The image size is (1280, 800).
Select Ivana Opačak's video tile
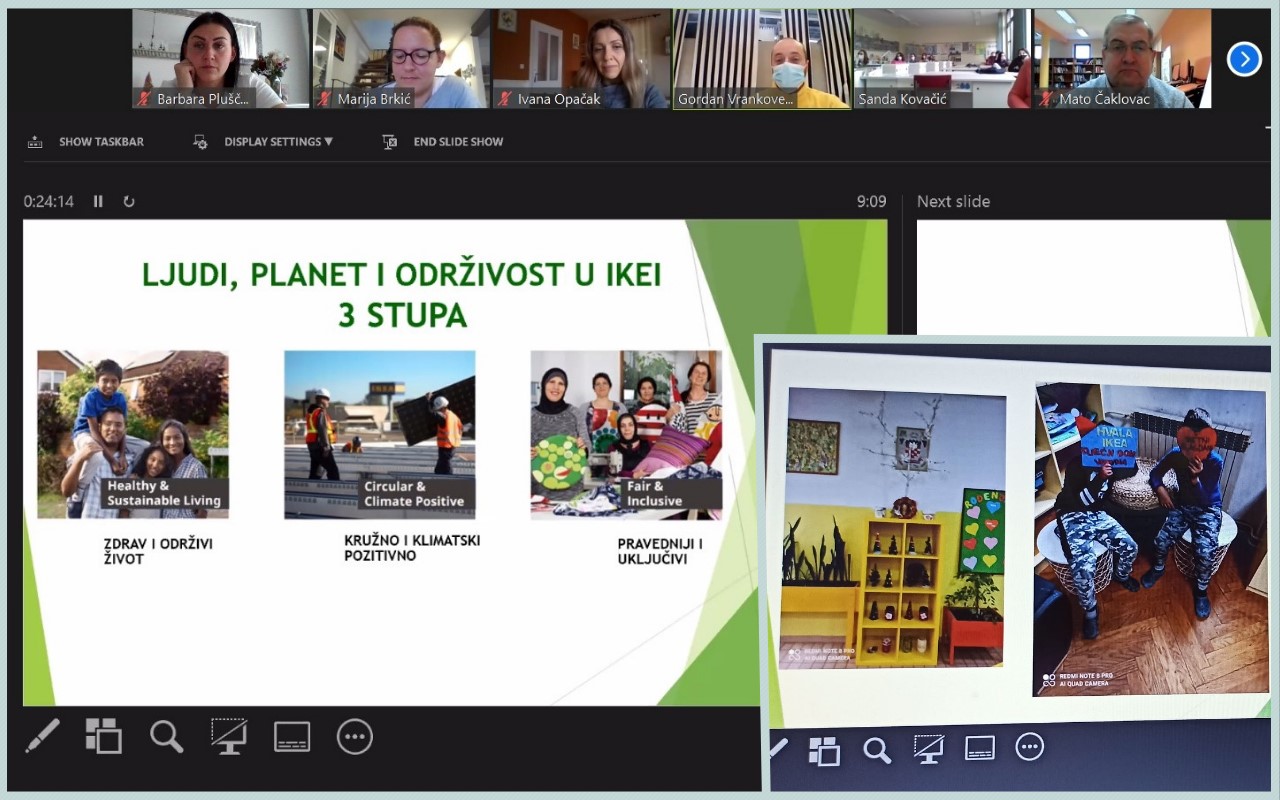(x=582, y=59)
